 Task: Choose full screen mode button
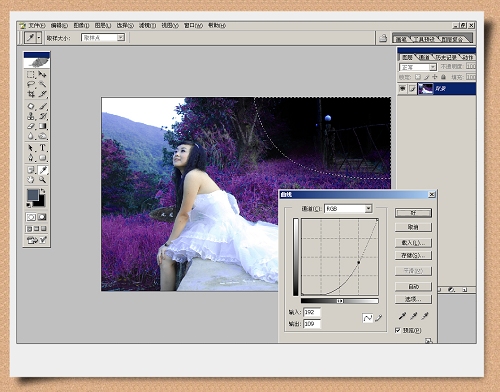[x=44, y=229]
